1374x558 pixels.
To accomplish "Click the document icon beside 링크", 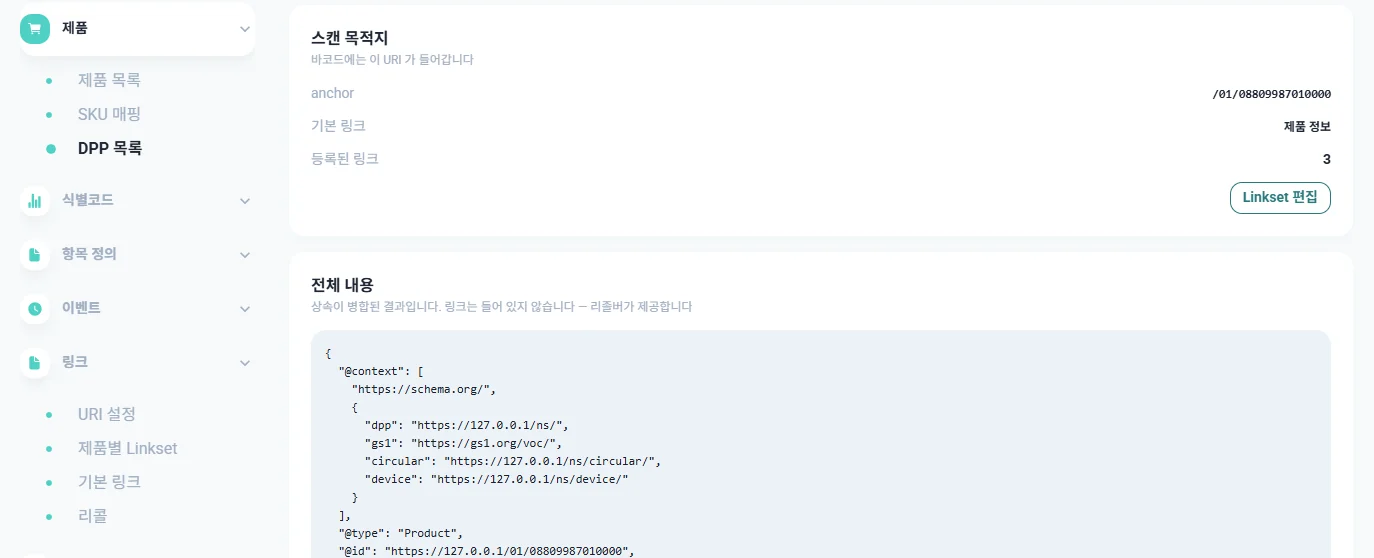I will pos(35,363).
